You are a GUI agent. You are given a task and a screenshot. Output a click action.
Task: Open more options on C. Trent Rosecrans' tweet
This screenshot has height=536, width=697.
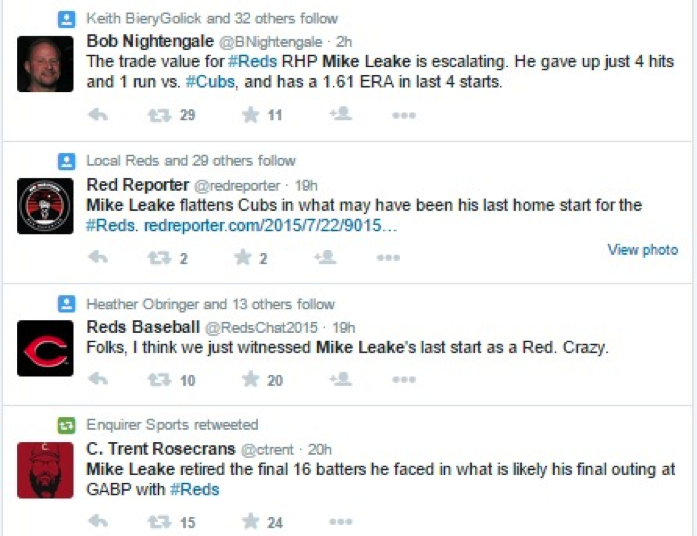340,522
